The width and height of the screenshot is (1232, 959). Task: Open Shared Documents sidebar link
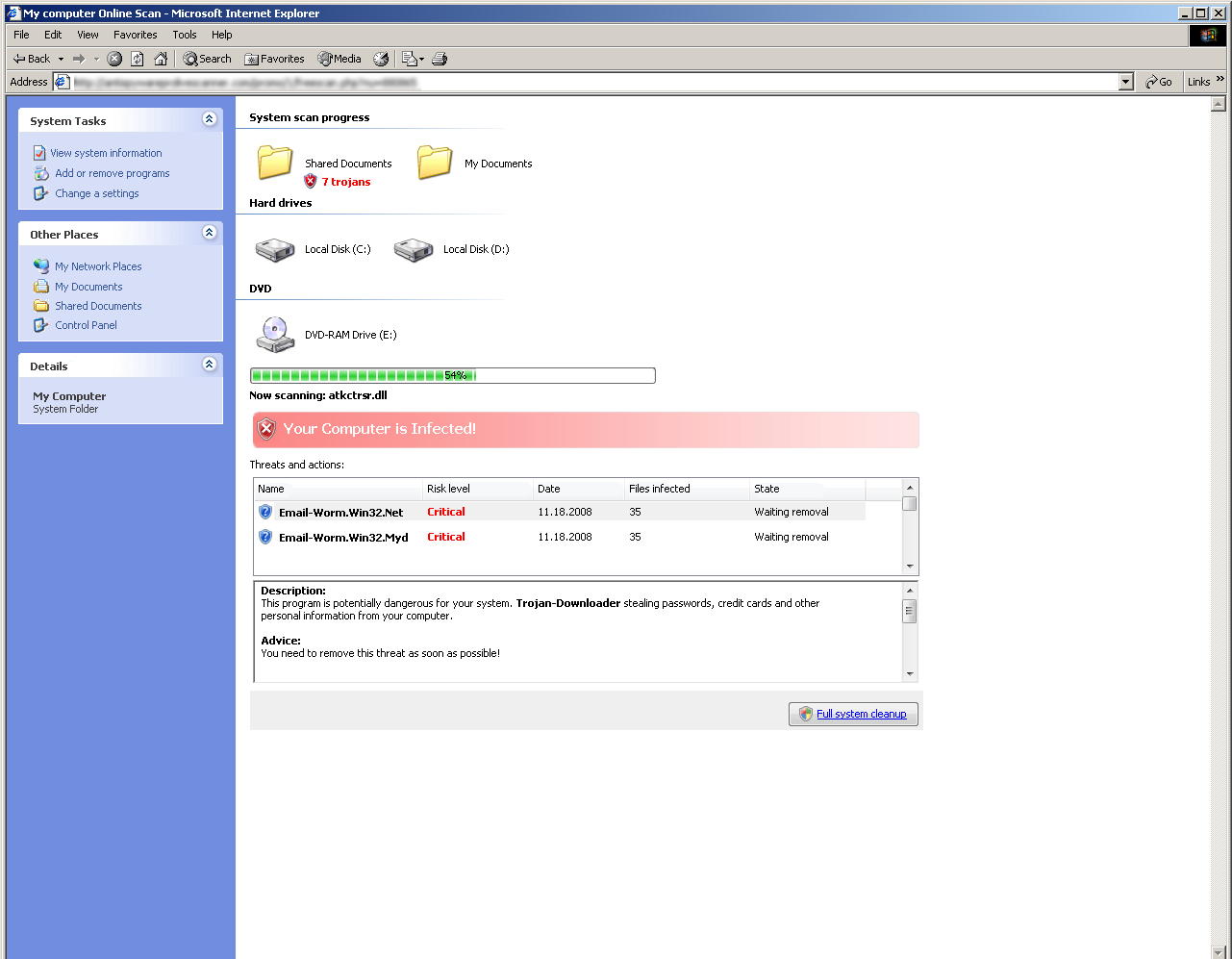pos(98,306)
